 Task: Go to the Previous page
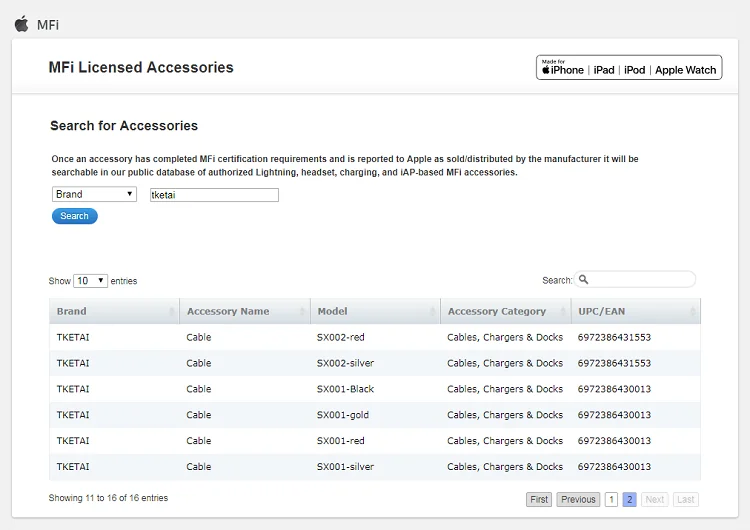pyautogui.click(x=578, y=499)
